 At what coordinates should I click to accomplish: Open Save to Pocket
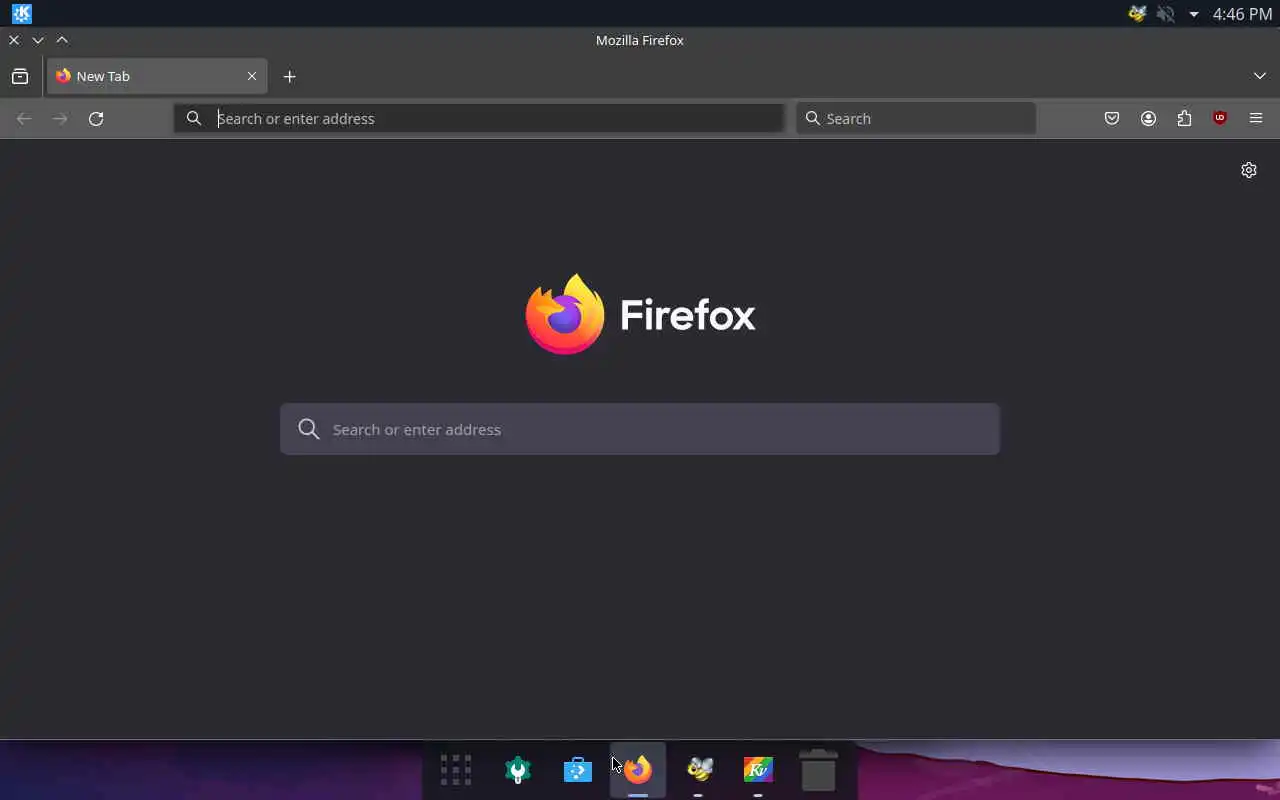[x=1112, y=118]
